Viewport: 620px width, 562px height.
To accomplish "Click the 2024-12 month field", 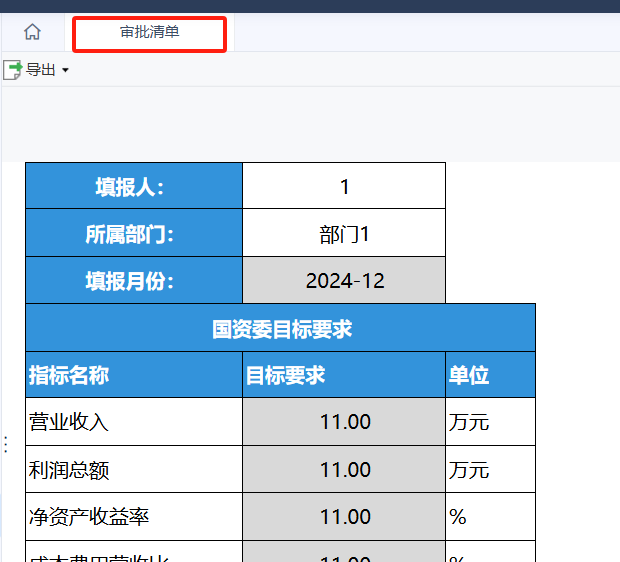I will [x=344, y=281].
